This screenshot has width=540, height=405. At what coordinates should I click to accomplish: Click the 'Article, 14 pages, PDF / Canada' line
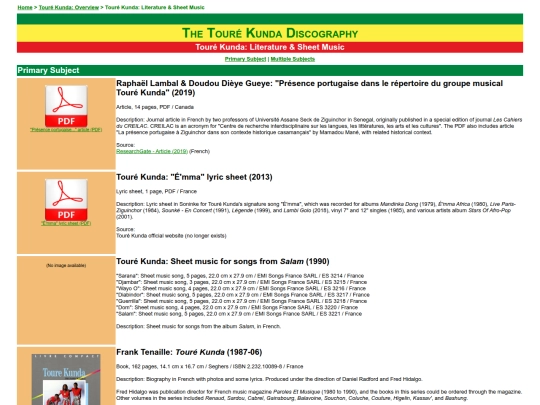coord(155,107)
